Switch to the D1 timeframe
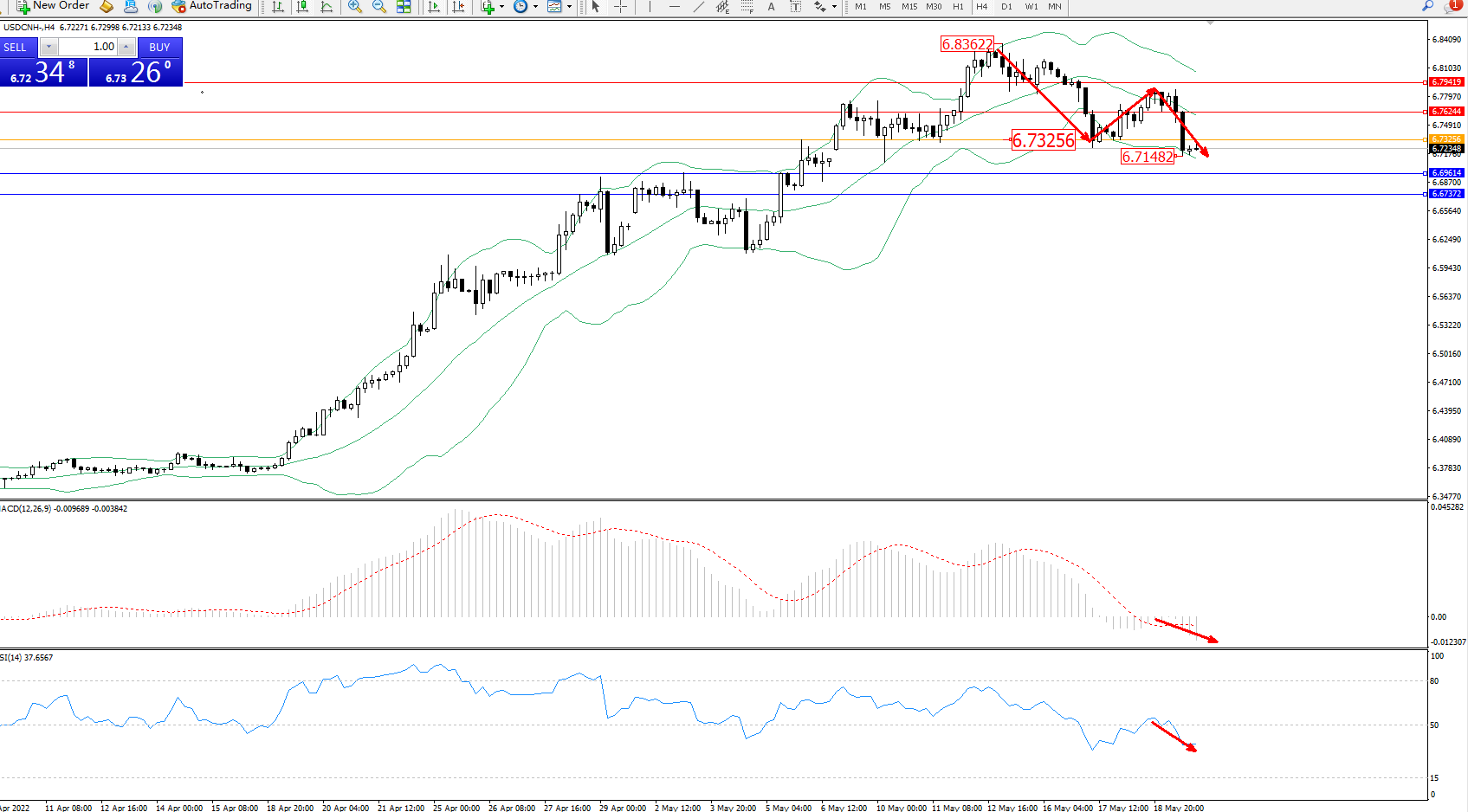 pyautogui.click(x=1006, y=7)
